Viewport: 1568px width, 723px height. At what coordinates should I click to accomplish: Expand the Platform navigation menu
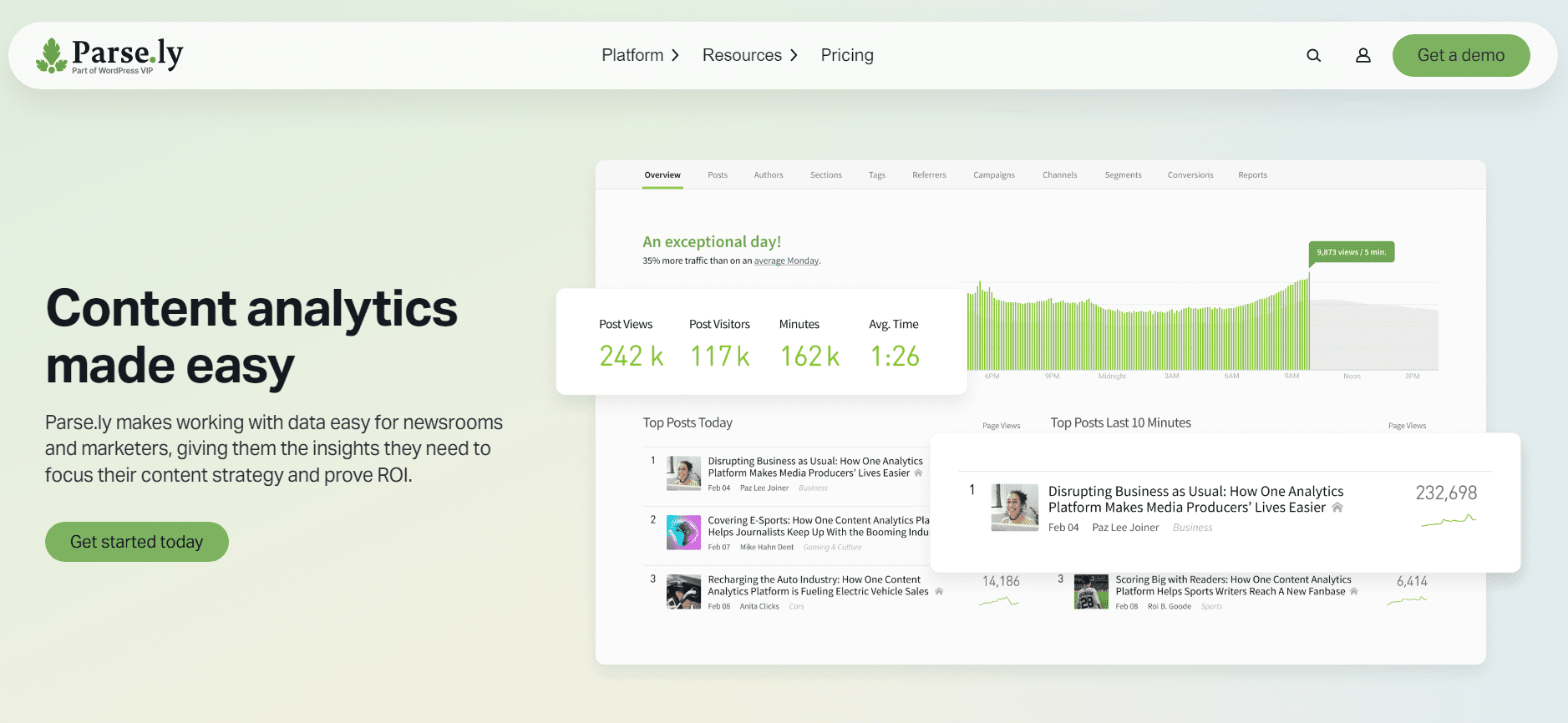(x=640, y=56)
